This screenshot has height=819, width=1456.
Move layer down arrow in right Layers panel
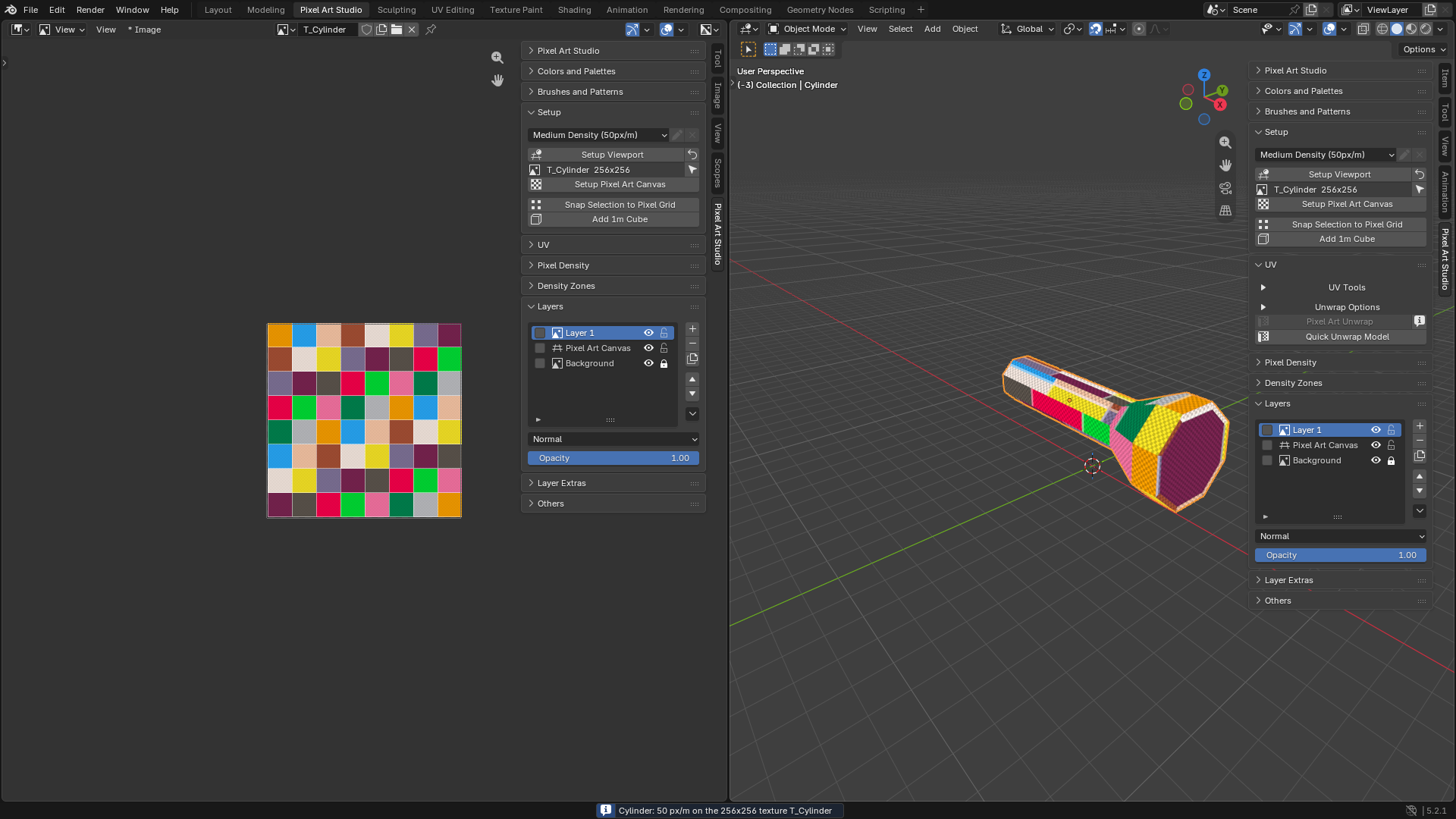click(1420, 491)
